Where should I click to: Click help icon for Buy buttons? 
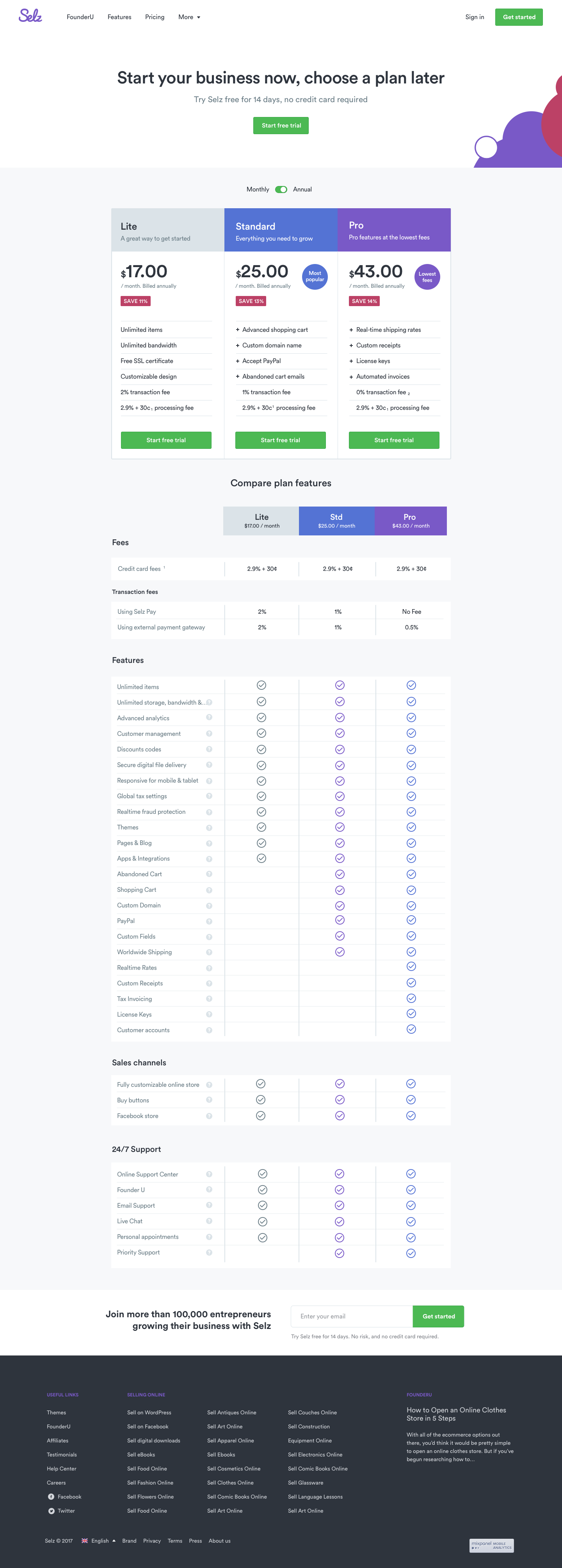coord(209,1100)
